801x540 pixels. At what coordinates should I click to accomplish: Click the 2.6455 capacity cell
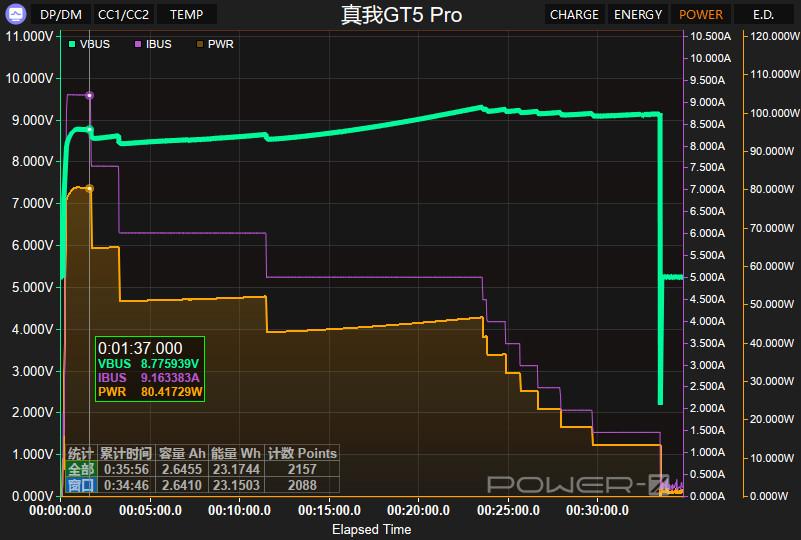pyautogui.click(x=182, y=469)
